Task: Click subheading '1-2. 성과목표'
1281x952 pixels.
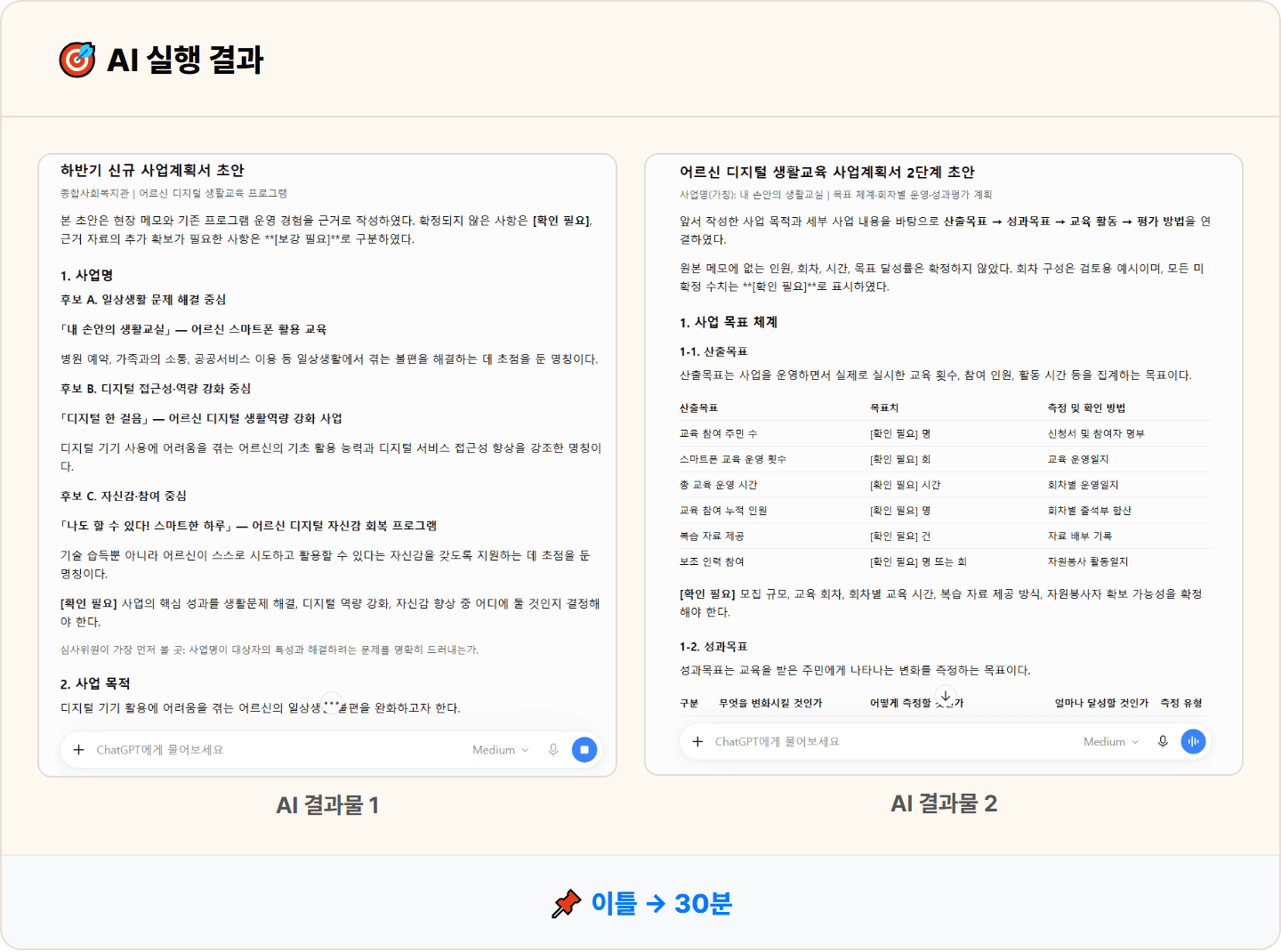Action: 713,646
